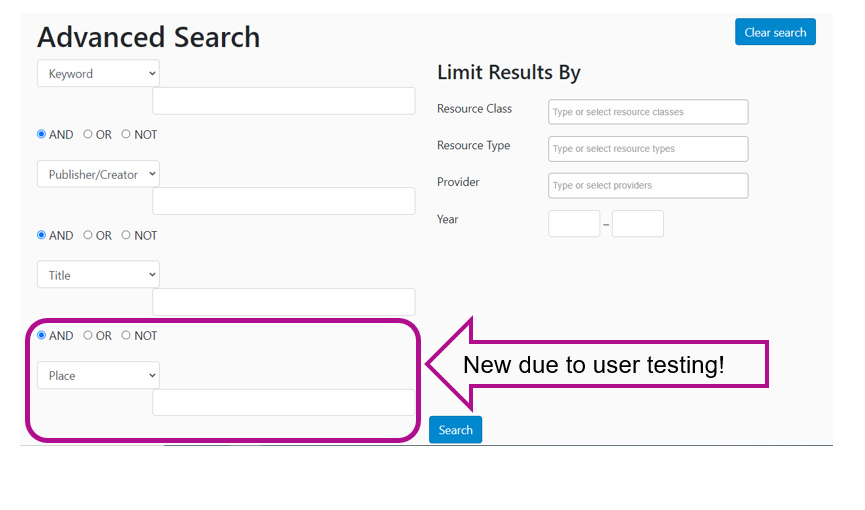Focus the Resource Class input box
This screenshot has width=865, height=510.
(648, 112)
